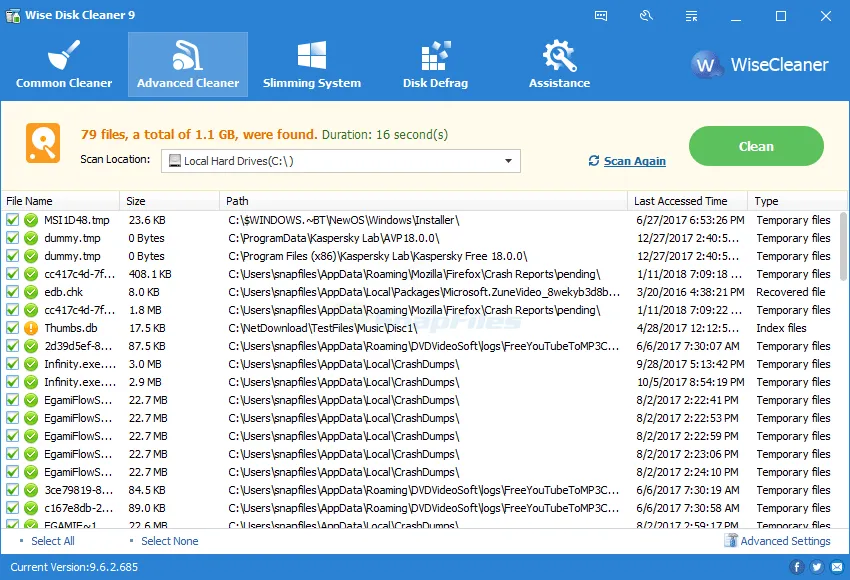This screenshot has height=580, width=850.
Task: Click the 23.6 KB size cell
Action: [x=147, y=220]
